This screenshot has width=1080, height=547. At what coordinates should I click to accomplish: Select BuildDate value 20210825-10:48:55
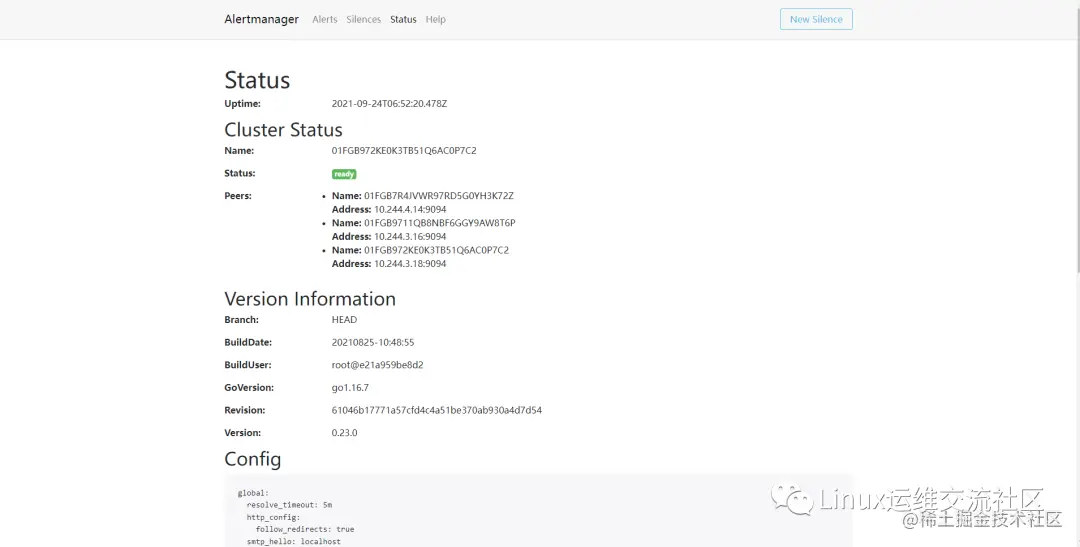tap(373, 342)
